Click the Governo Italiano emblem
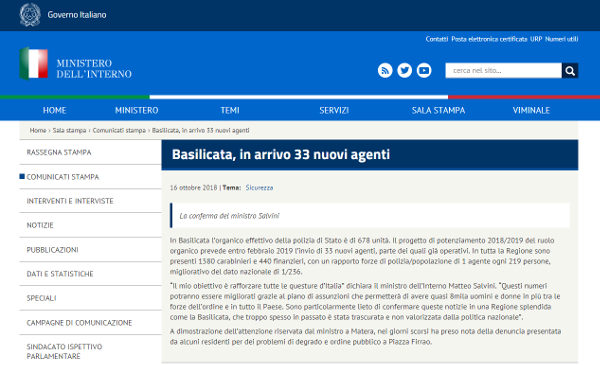The width and height of the screenshot is (600, 365). pyautogui.click(x=30, y=15)
